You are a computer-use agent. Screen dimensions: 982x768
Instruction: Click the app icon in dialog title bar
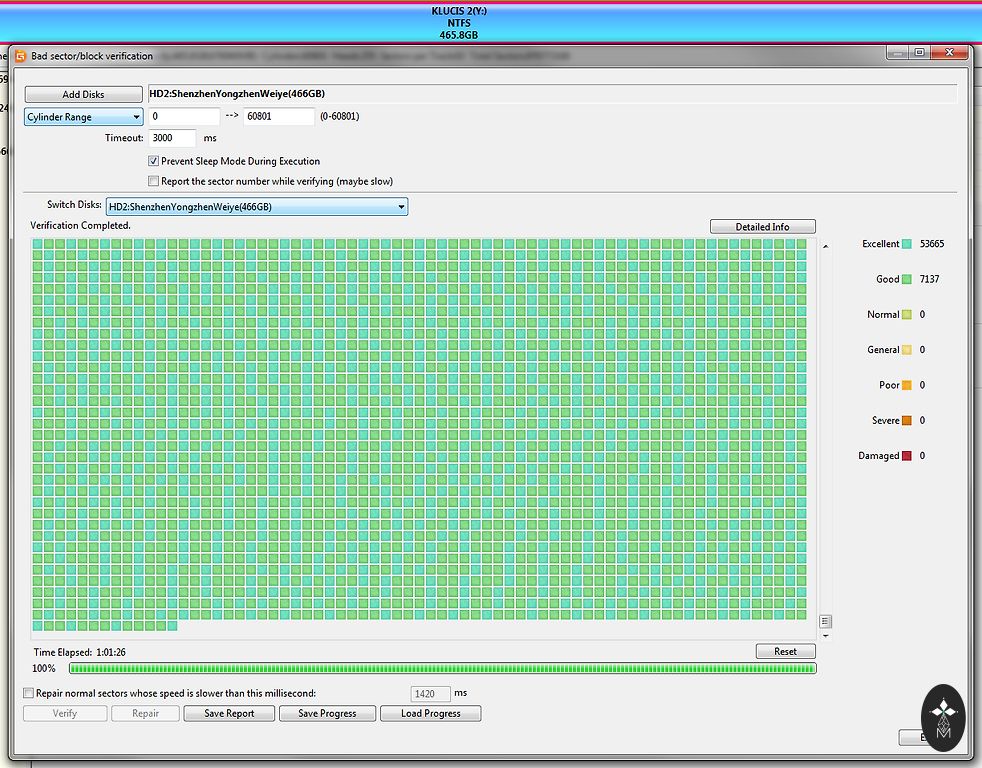(20, 56)
